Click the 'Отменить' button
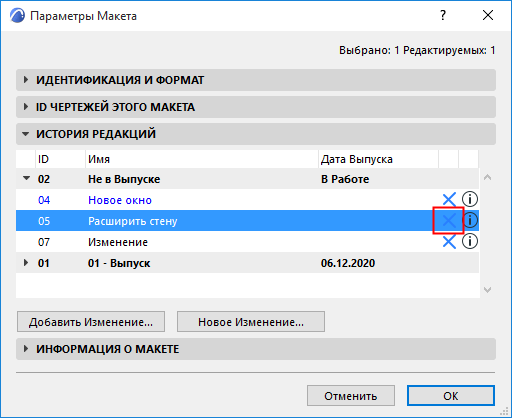512x418 pixels. [351, 396]
